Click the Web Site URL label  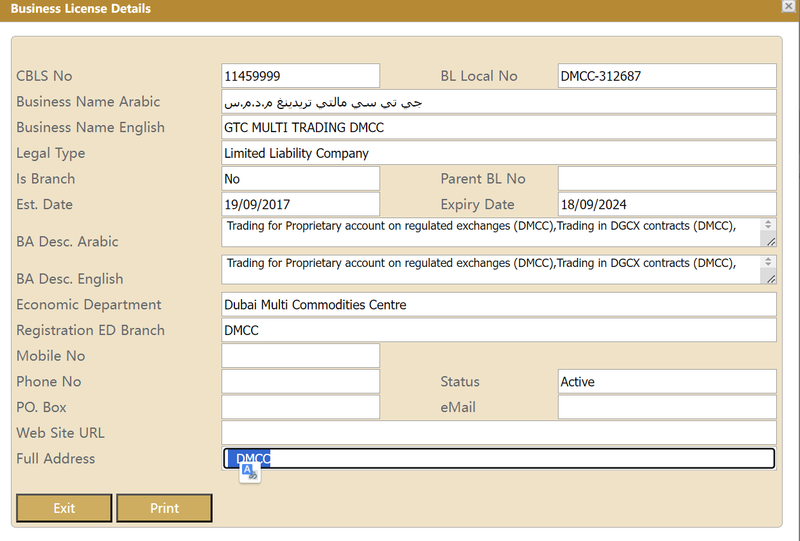[x=60, y=433]
